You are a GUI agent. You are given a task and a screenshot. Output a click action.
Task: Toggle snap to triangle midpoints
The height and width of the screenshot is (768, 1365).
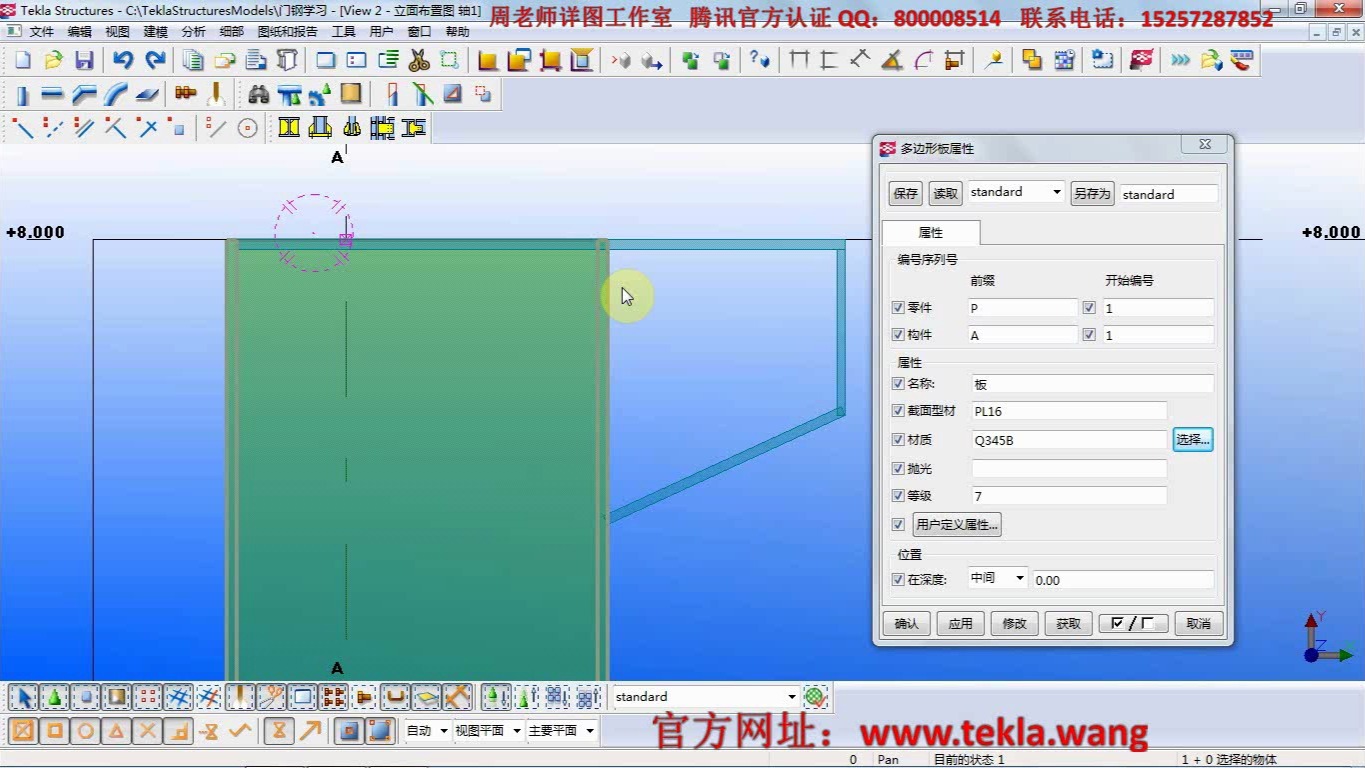point(117,731)
